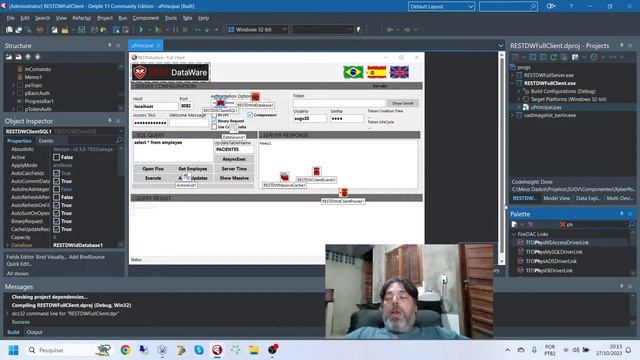
Task: Toggle the BinaryRequest property checkbox
Action: coord(56,221)
